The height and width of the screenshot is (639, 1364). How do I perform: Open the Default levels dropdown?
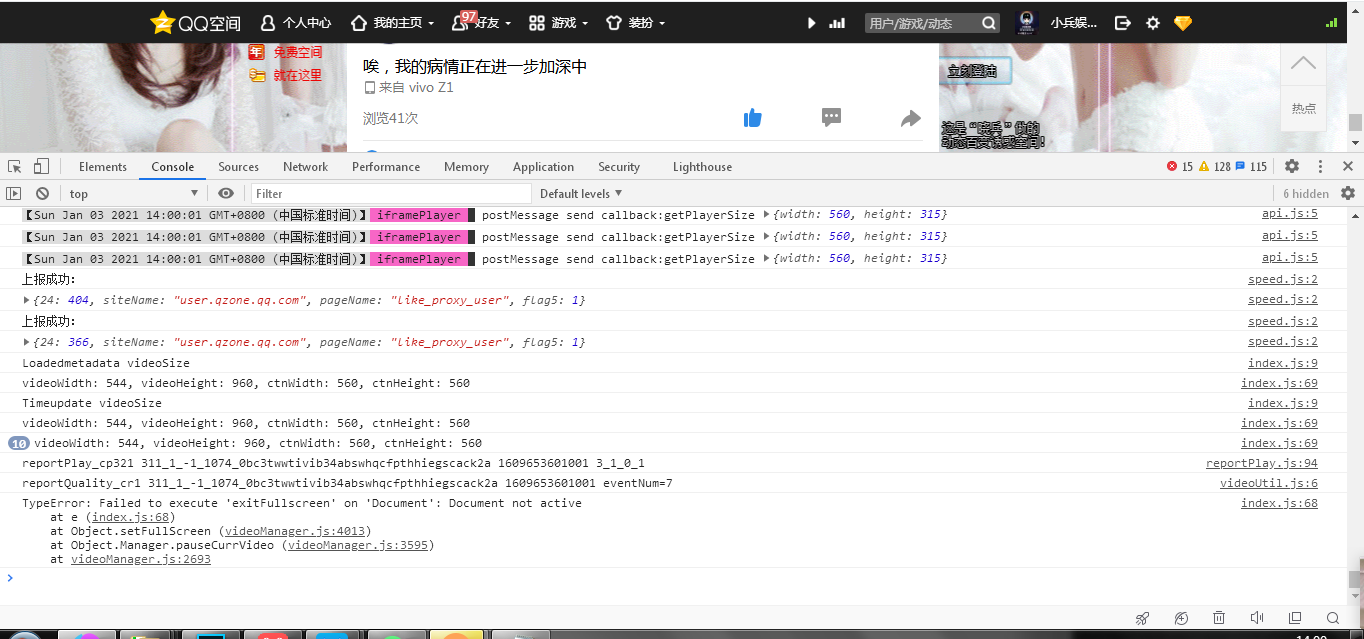tap(581, 193)
